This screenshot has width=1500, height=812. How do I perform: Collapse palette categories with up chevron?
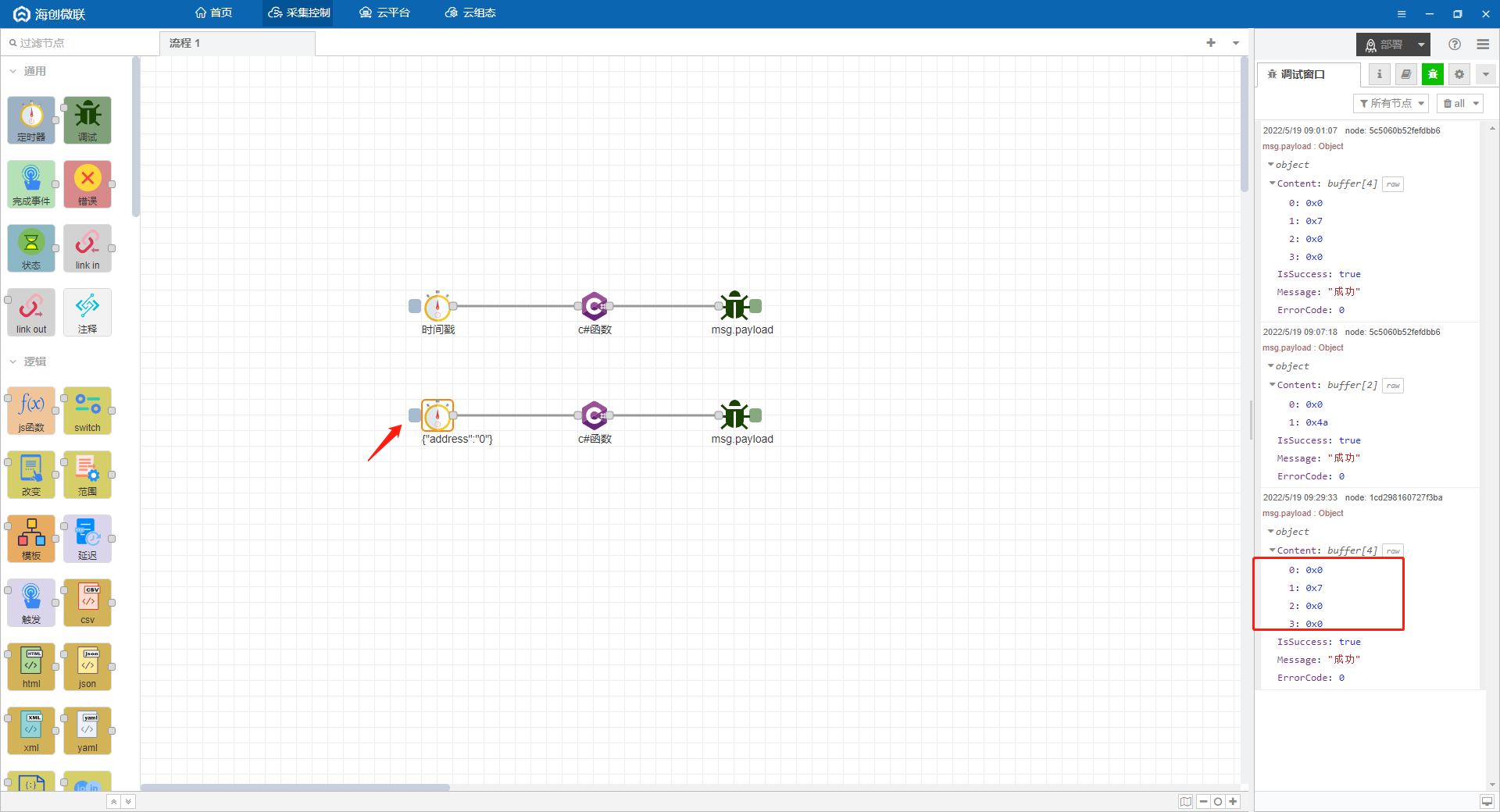point(114,801)
